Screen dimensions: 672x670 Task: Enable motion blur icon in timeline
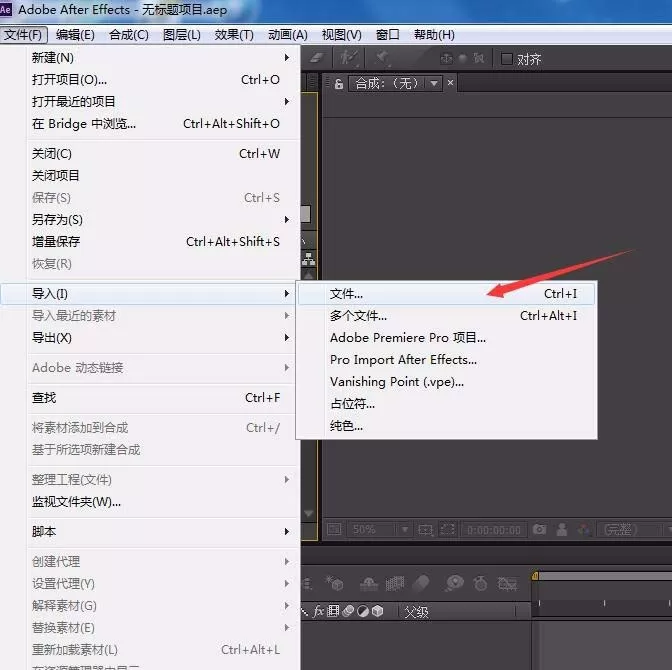coord(421,583)
